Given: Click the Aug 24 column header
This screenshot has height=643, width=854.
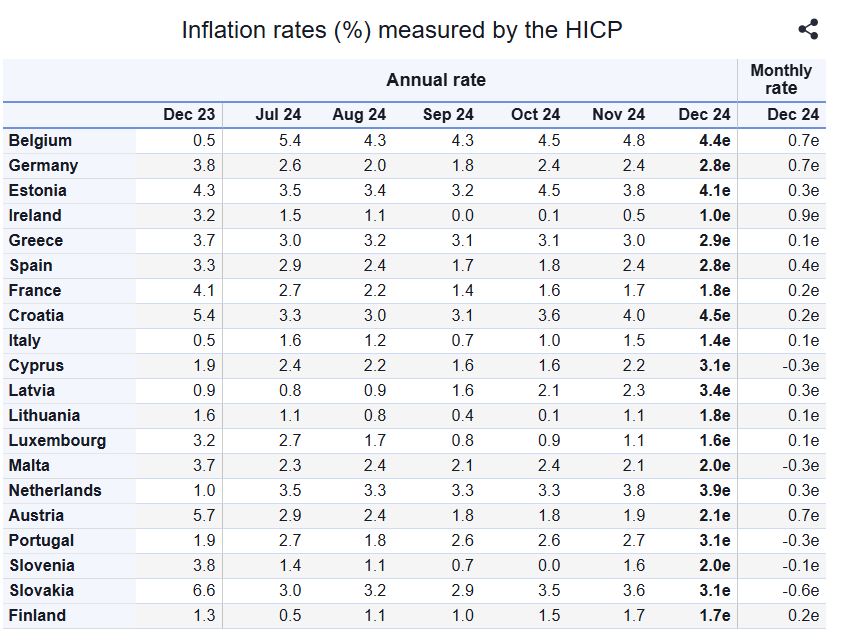Looking at the screenshot, I should [x=359, y=114].
